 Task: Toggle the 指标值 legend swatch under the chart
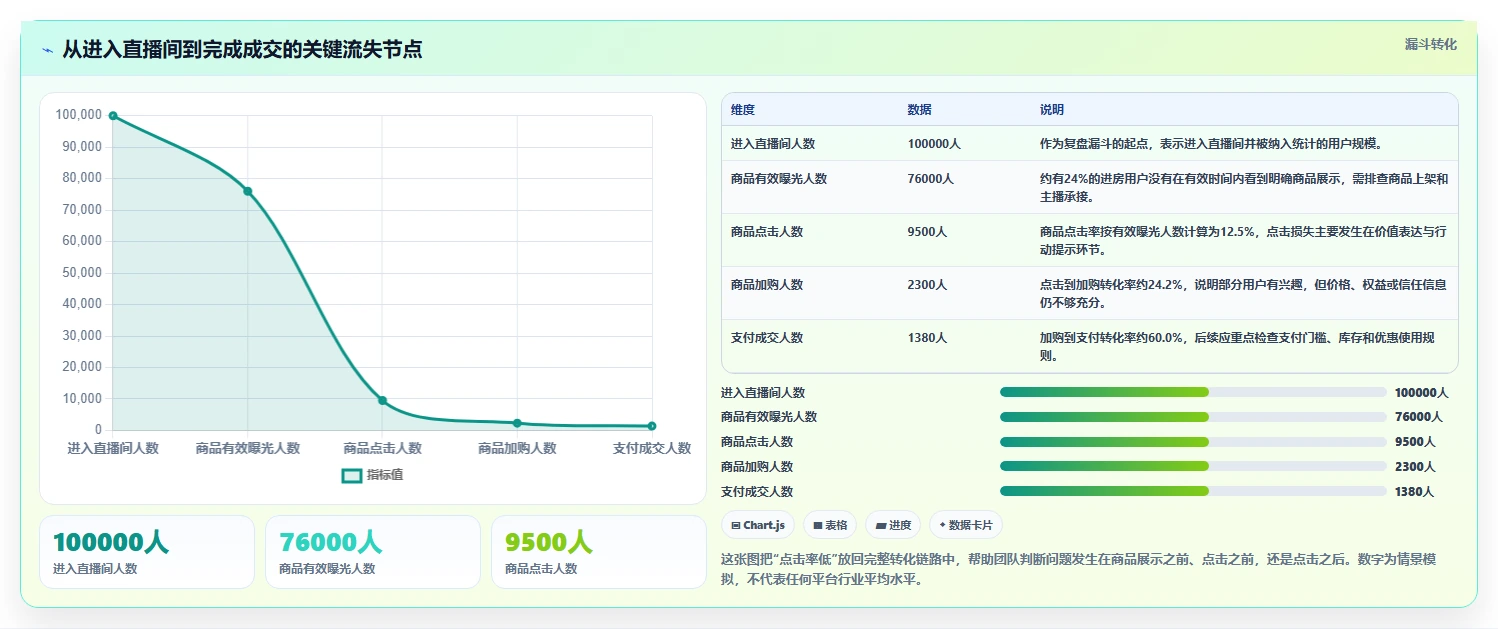352,475
